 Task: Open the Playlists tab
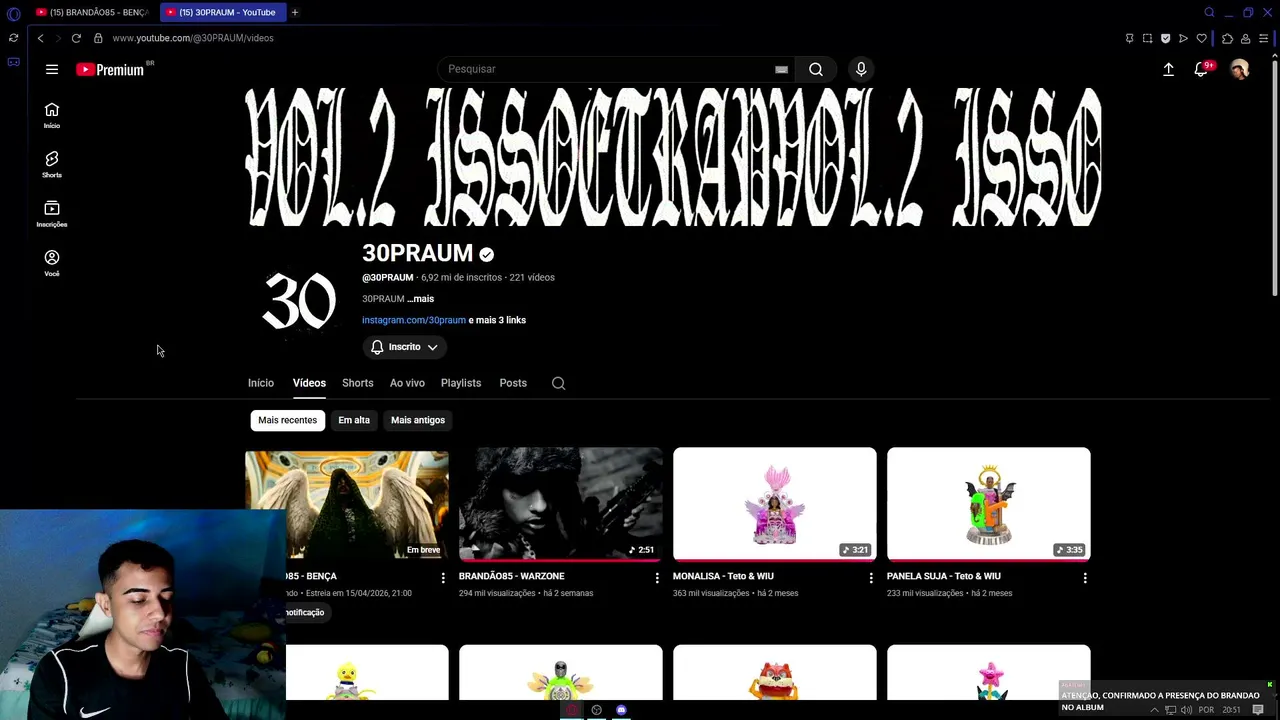pyautogui.click(x=461, y=383)
